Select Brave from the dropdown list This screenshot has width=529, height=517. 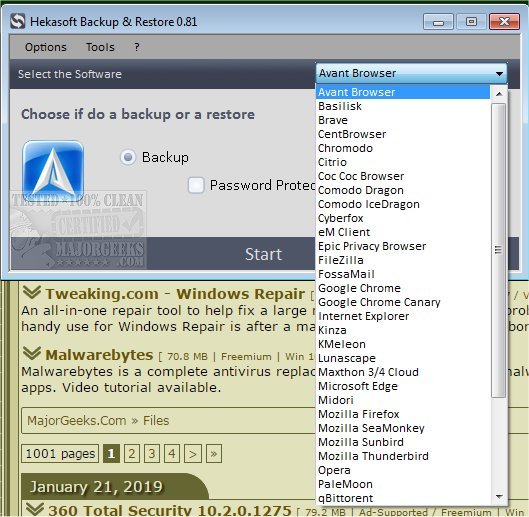[403, 120]
